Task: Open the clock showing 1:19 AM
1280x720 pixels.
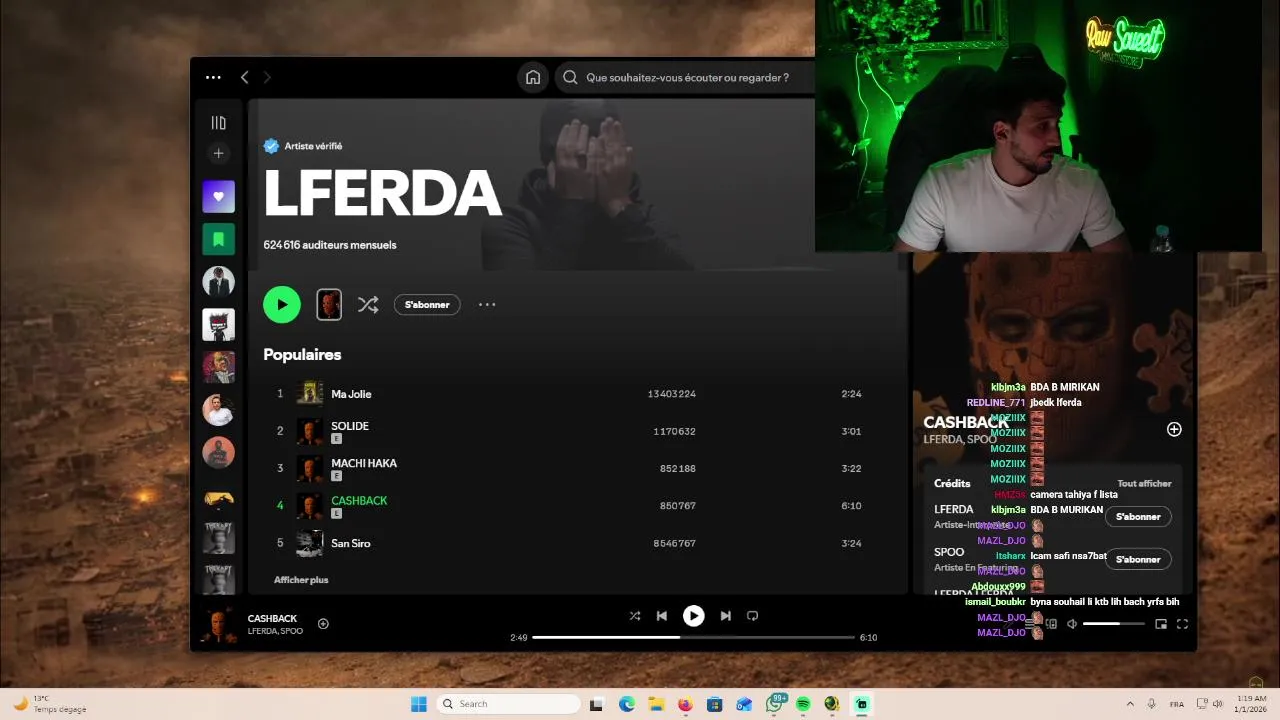Action: tap(1251, 704)
